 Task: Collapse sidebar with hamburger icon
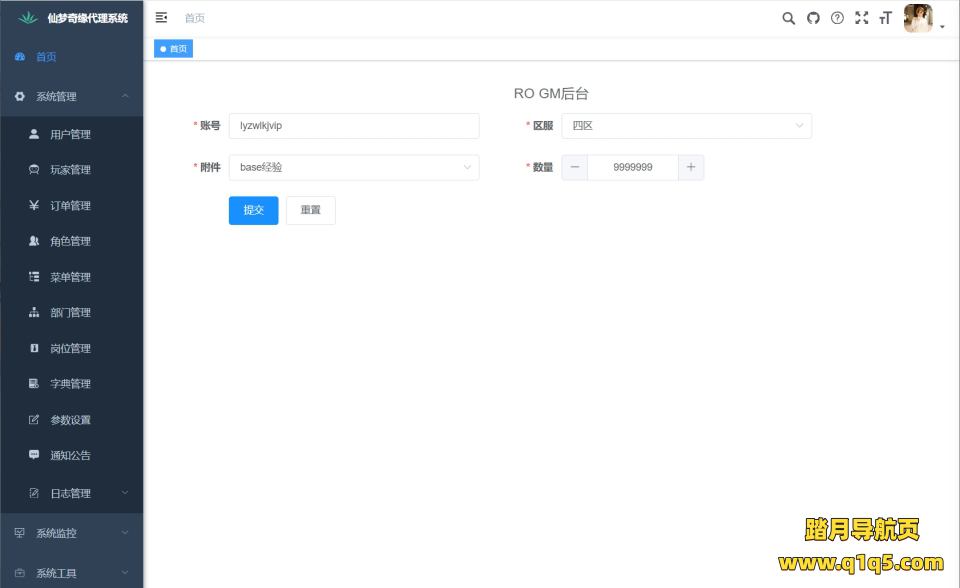pos(161,18)
